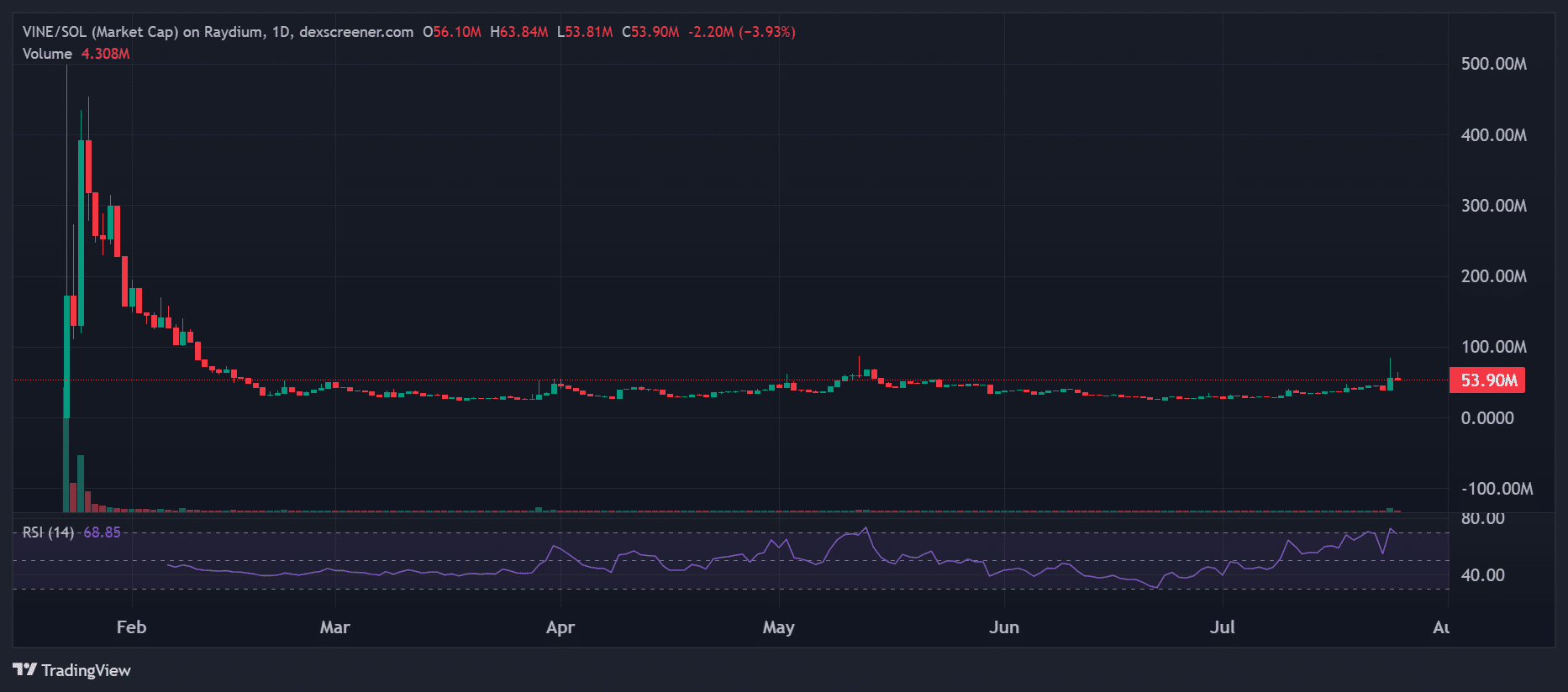Open the TradingView text link
Image resolution: width=1568 pixels, height=692 pixels.
tap(86, 670)
